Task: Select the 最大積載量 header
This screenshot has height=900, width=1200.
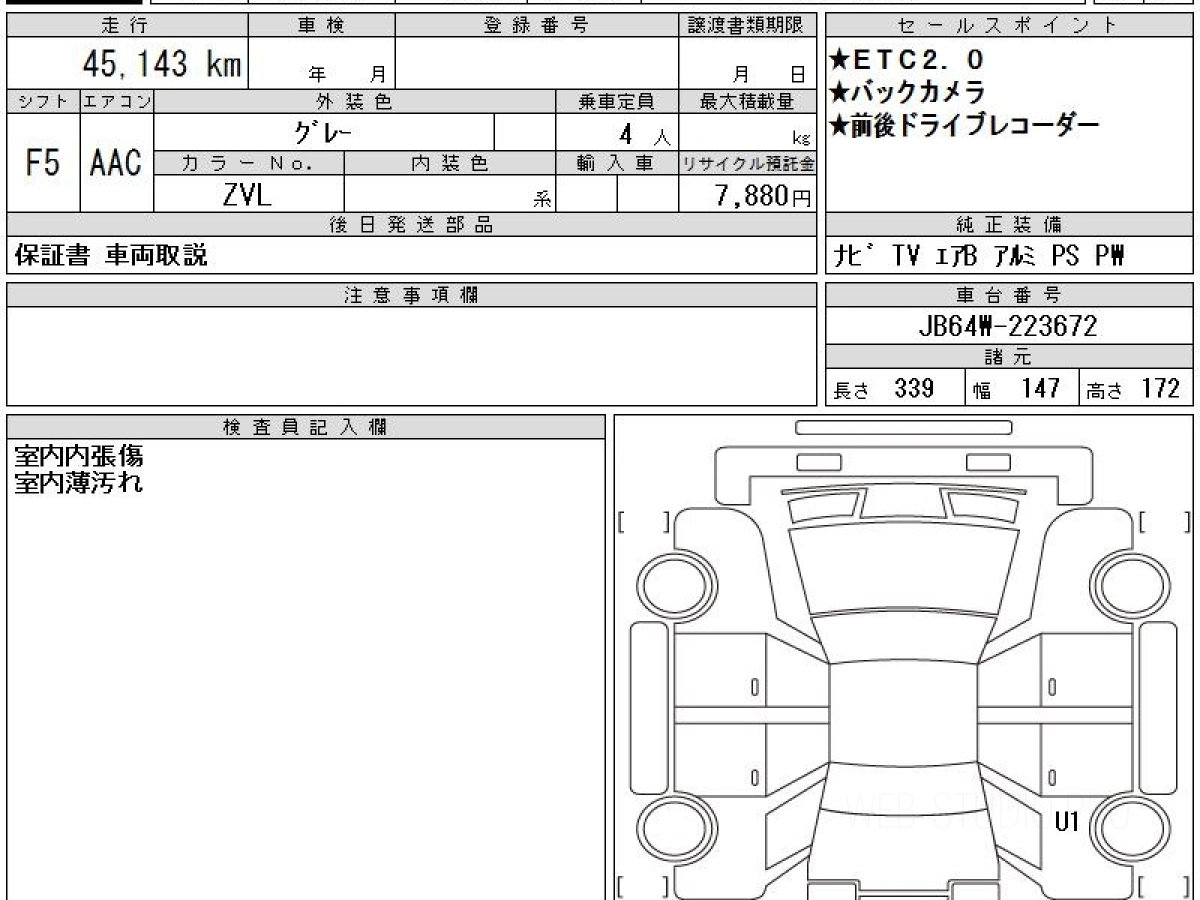Action: tap(747, 101)
